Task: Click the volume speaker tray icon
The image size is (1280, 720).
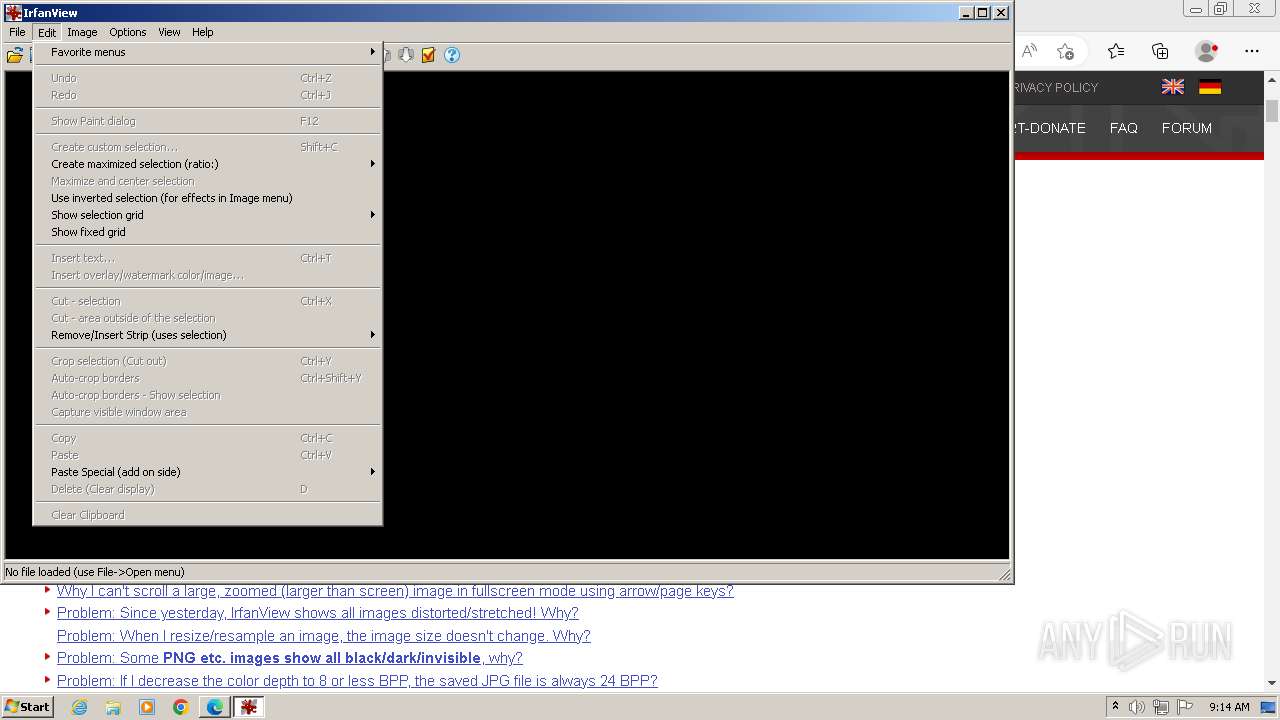Action: coord(1137,707)
